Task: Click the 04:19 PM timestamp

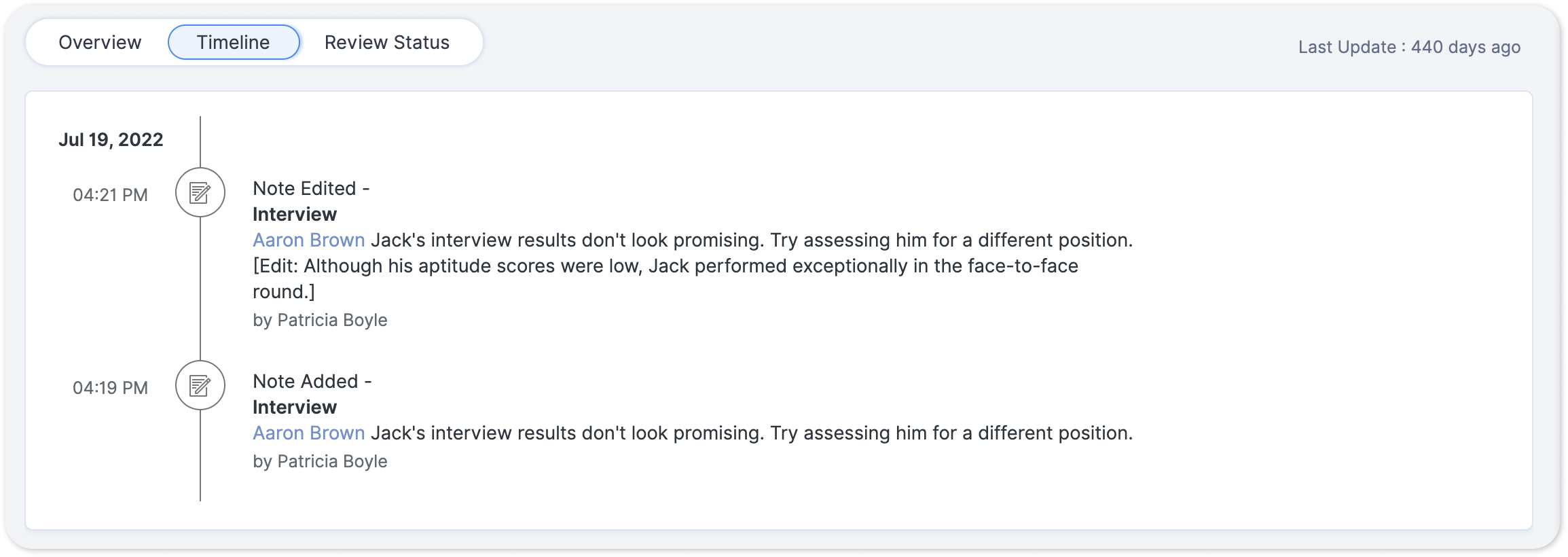Action: [x=110, y=389]
